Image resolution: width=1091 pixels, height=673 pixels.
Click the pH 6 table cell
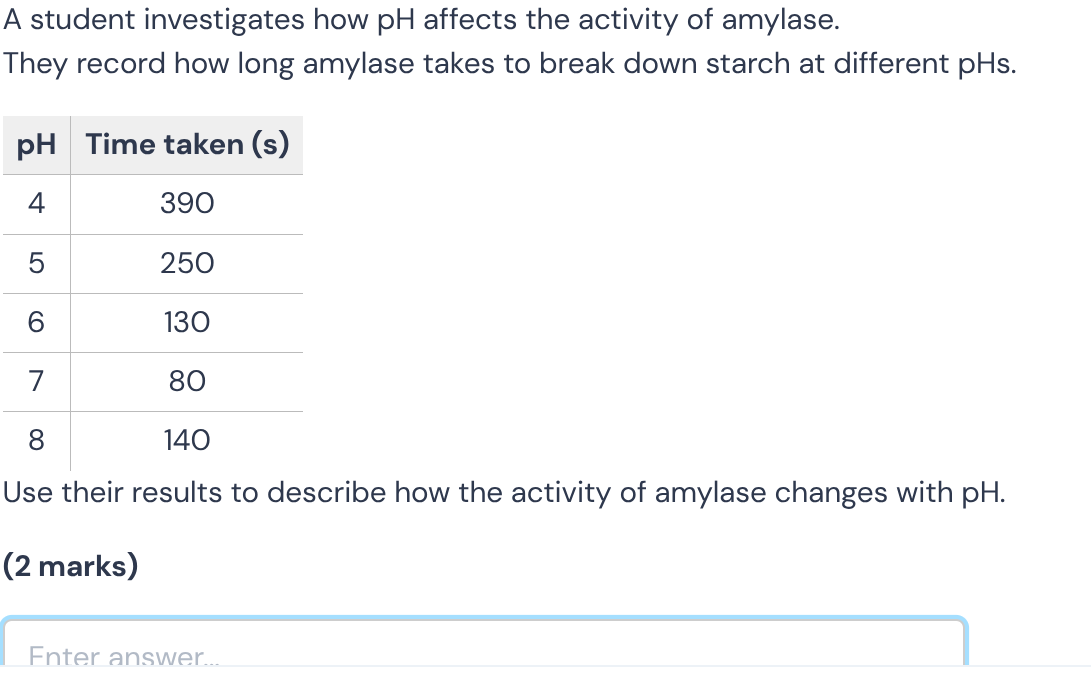pyautogui.click(x=36, y=322)
